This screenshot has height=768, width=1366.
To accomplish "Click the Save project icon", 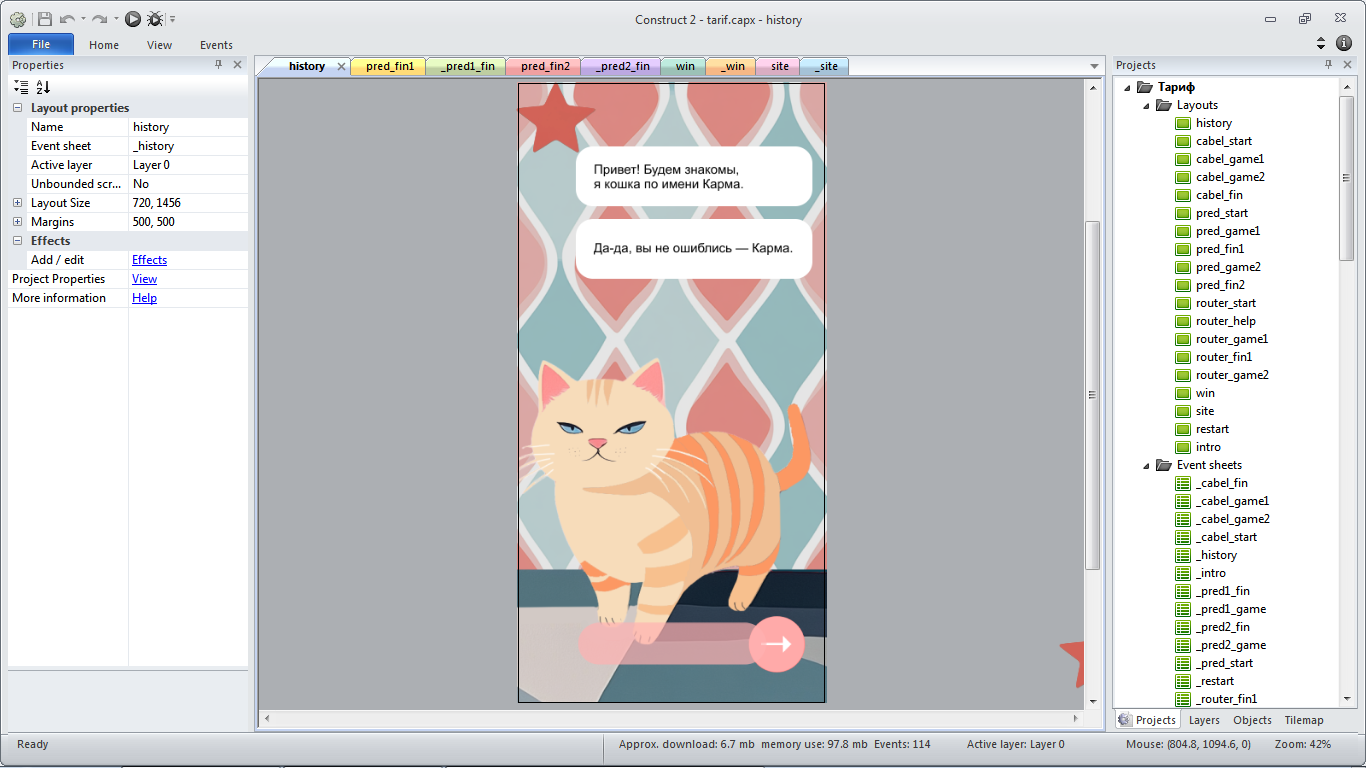I will coord(45,19).
